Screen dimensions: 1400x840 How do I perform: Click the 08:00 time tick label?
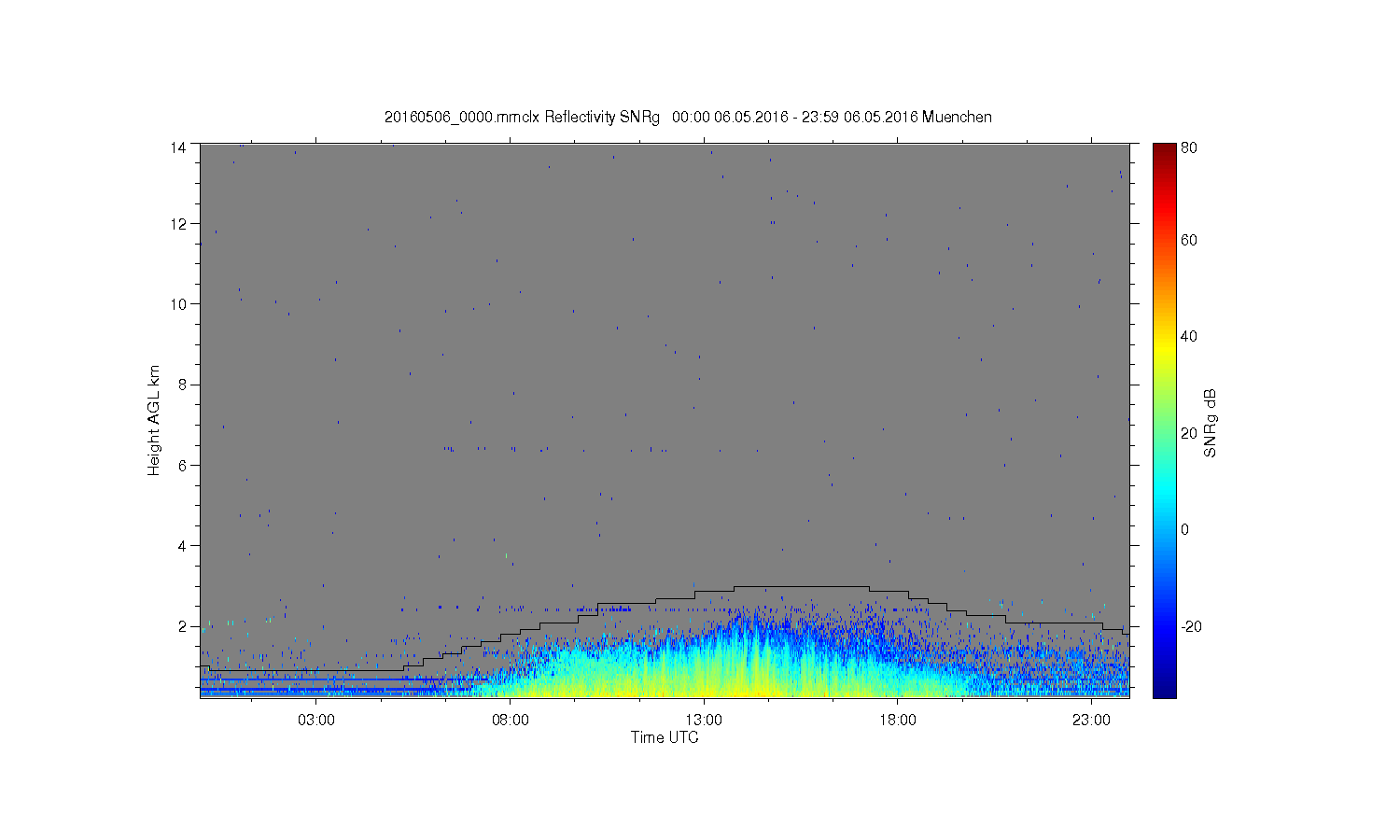pyautogui.click(x=511, y=721)
